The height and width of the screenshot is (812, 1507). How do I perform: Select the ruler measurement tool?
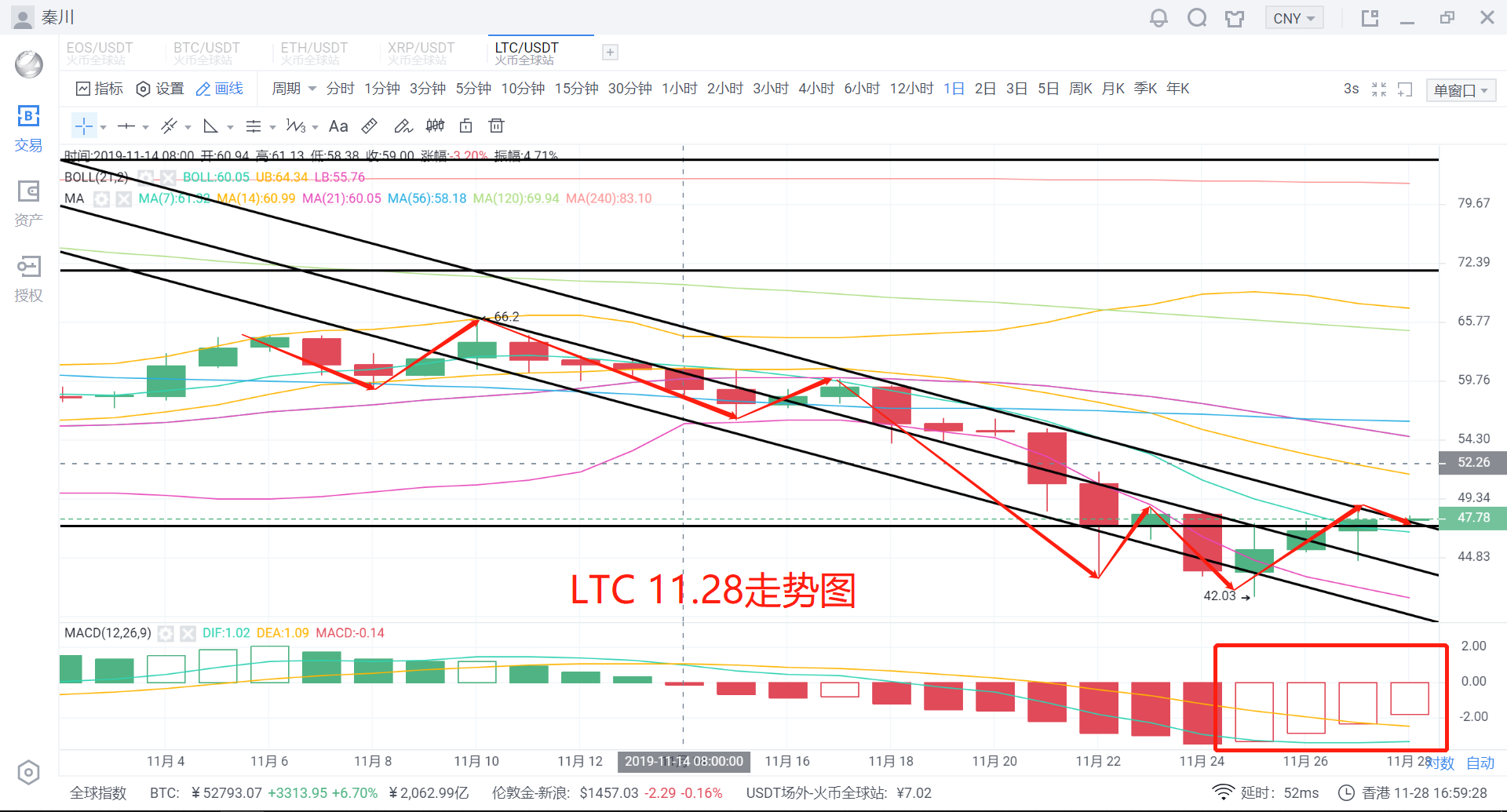pos(370,126)
